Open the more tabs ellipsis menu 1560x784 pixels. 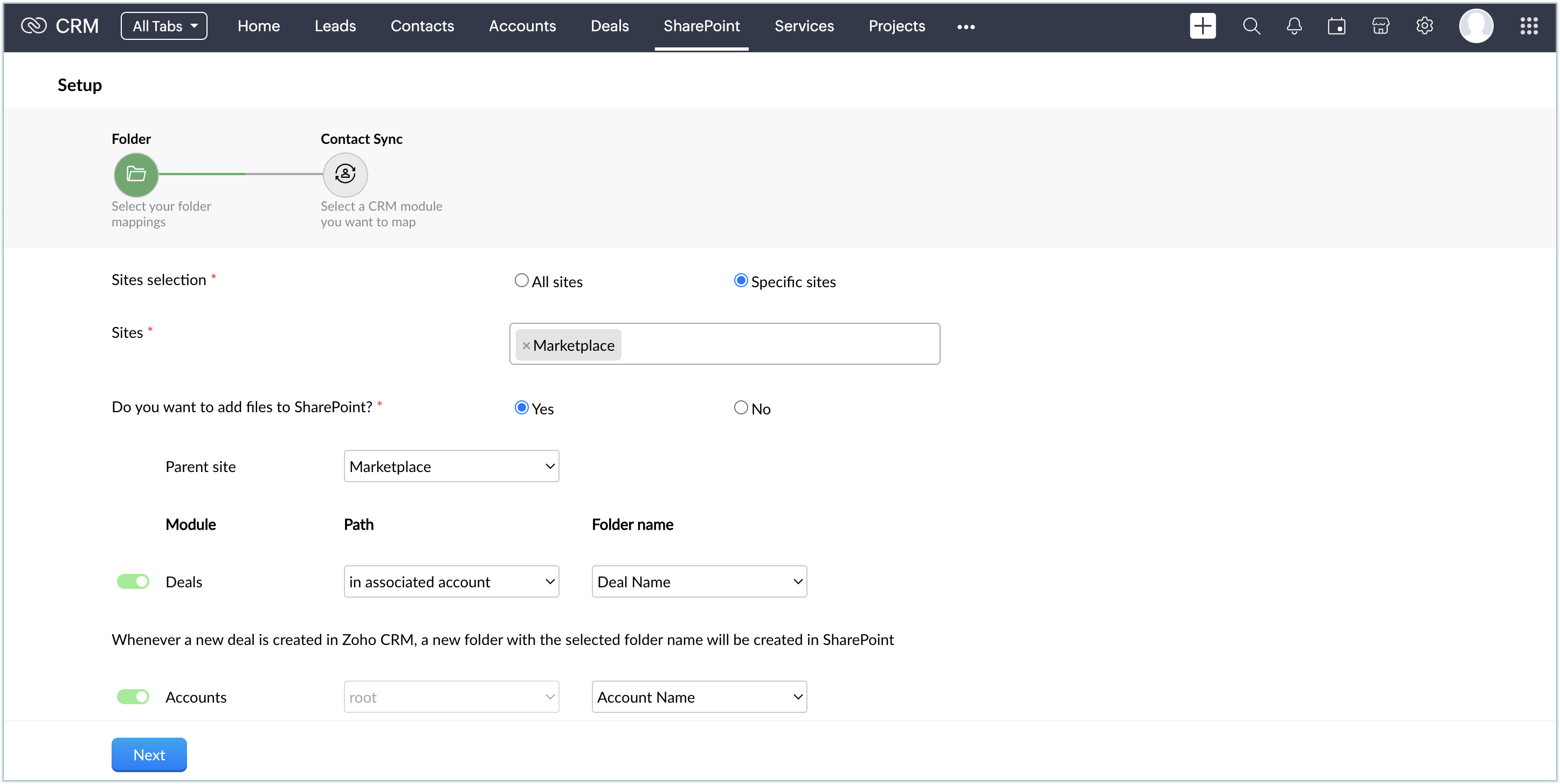pos(966,26)
